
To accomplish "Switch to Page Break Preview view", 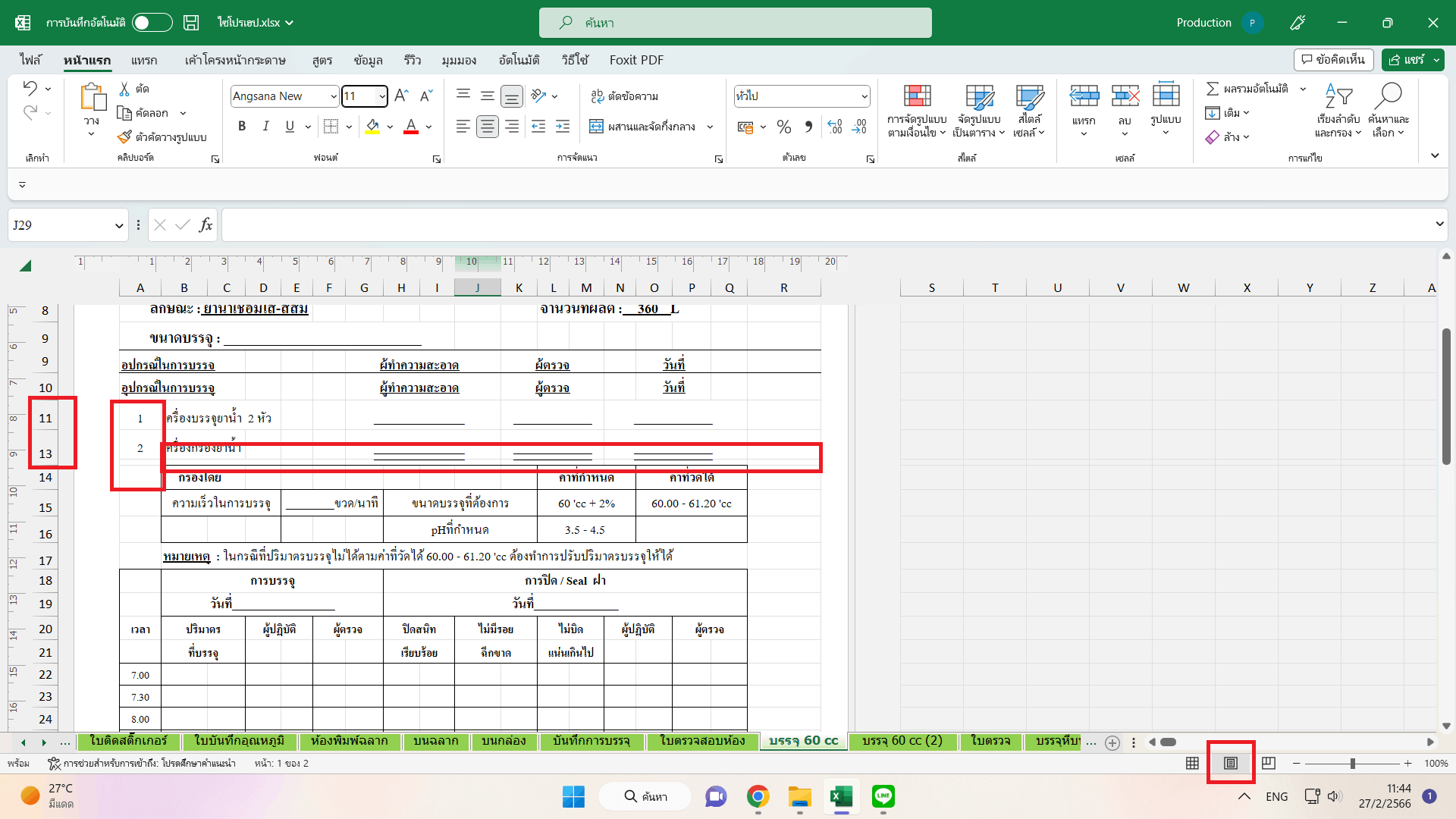I will pyautogui.click(x=1269, y=763).
